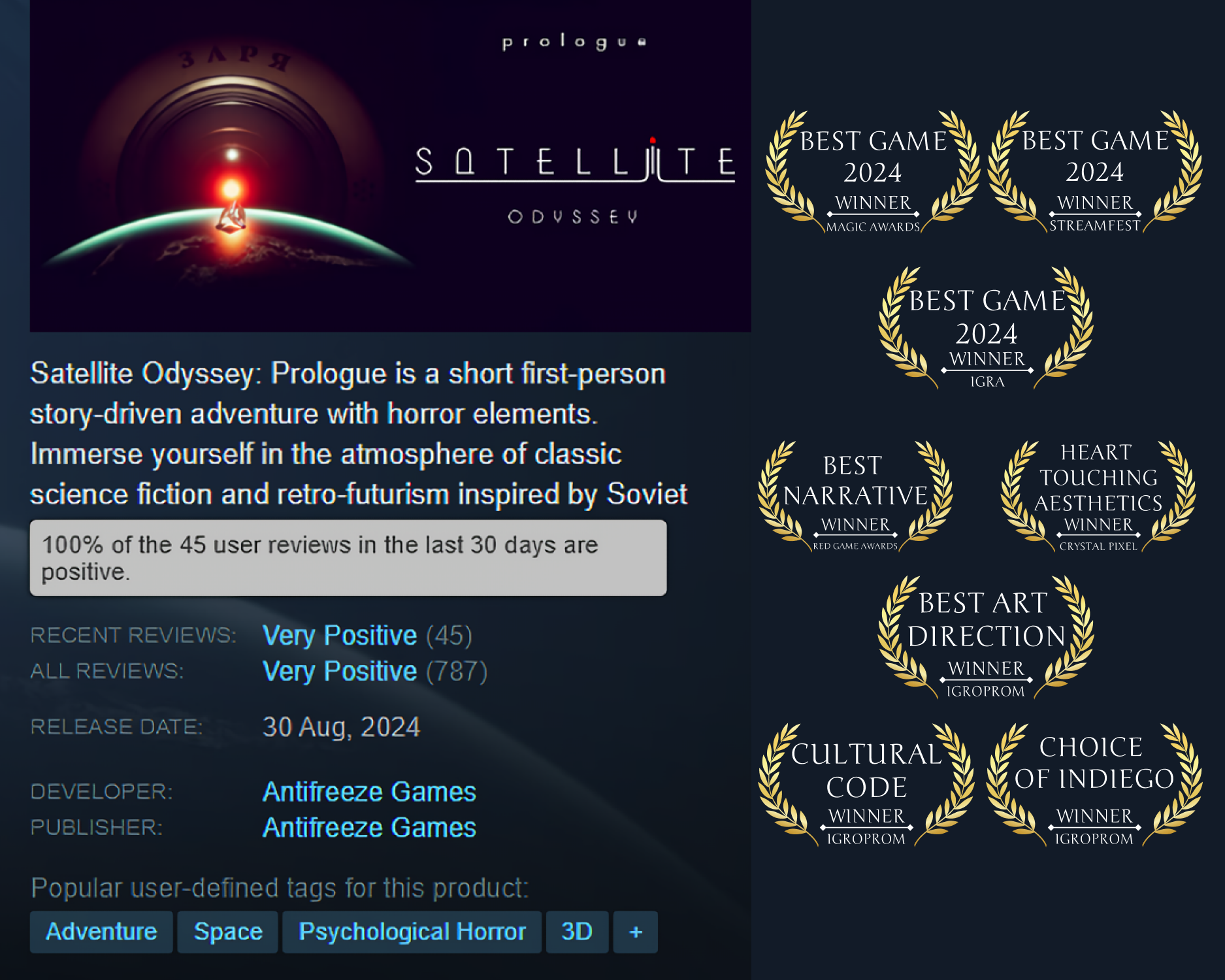Click the Choice of Indiego winner badge

[x=1094, y=785]
